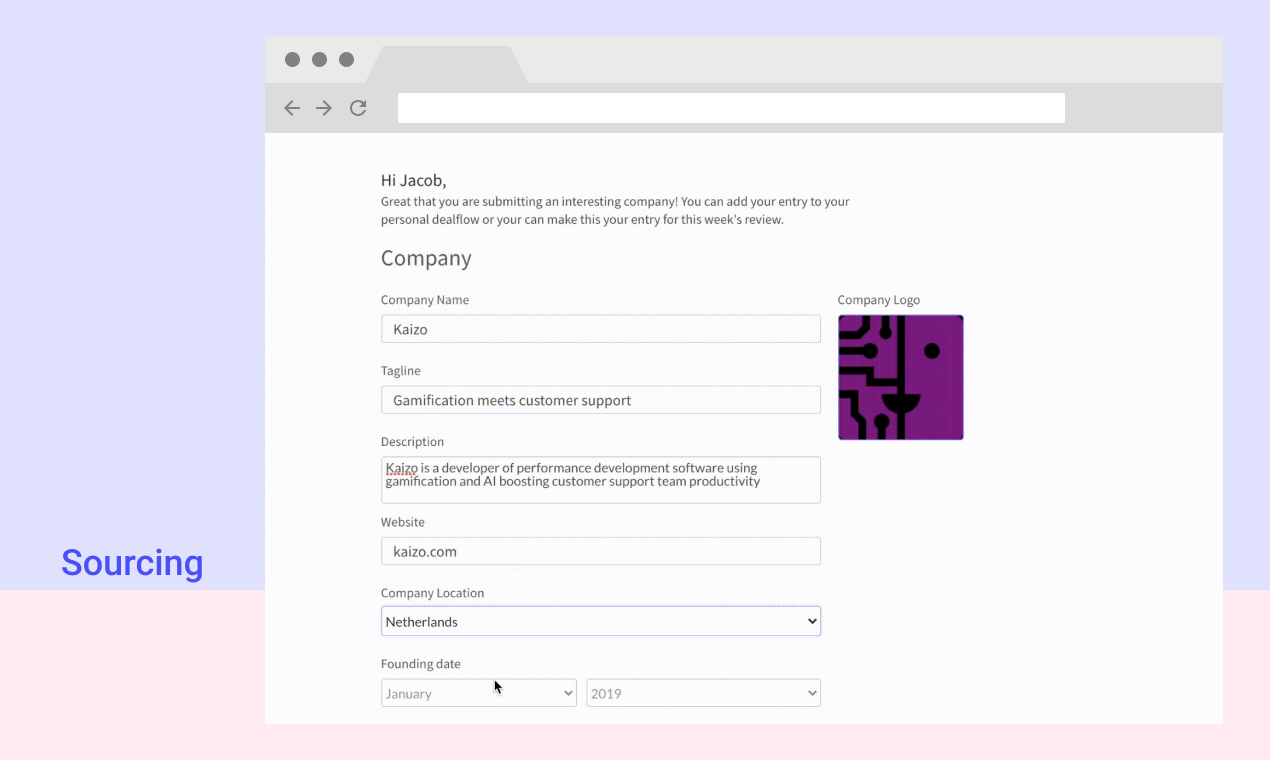The width and height of the screenshot is (1270, 760).
Task: Open the founding year dropdown showing 2019
Action: pos(704,693)
